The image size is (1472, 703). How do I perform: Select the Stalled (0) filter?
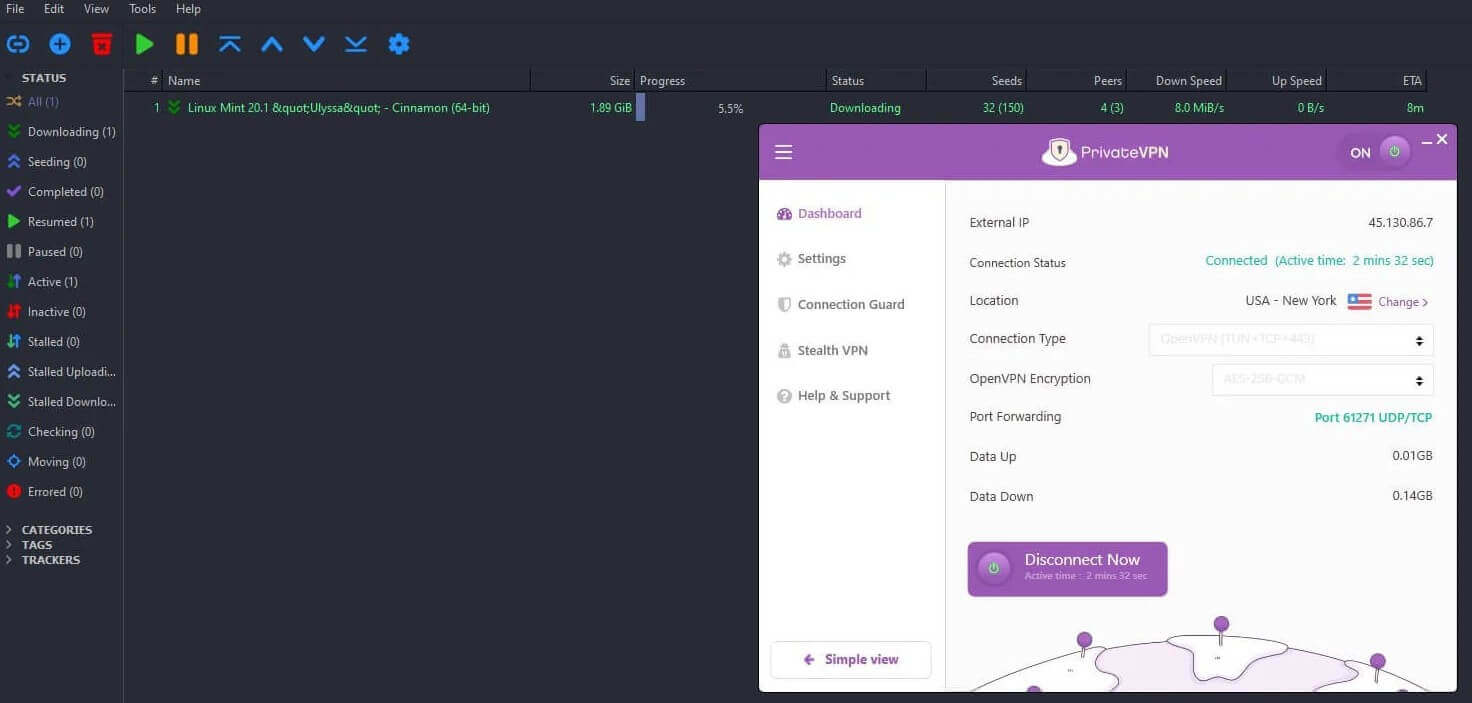(43, 342)
